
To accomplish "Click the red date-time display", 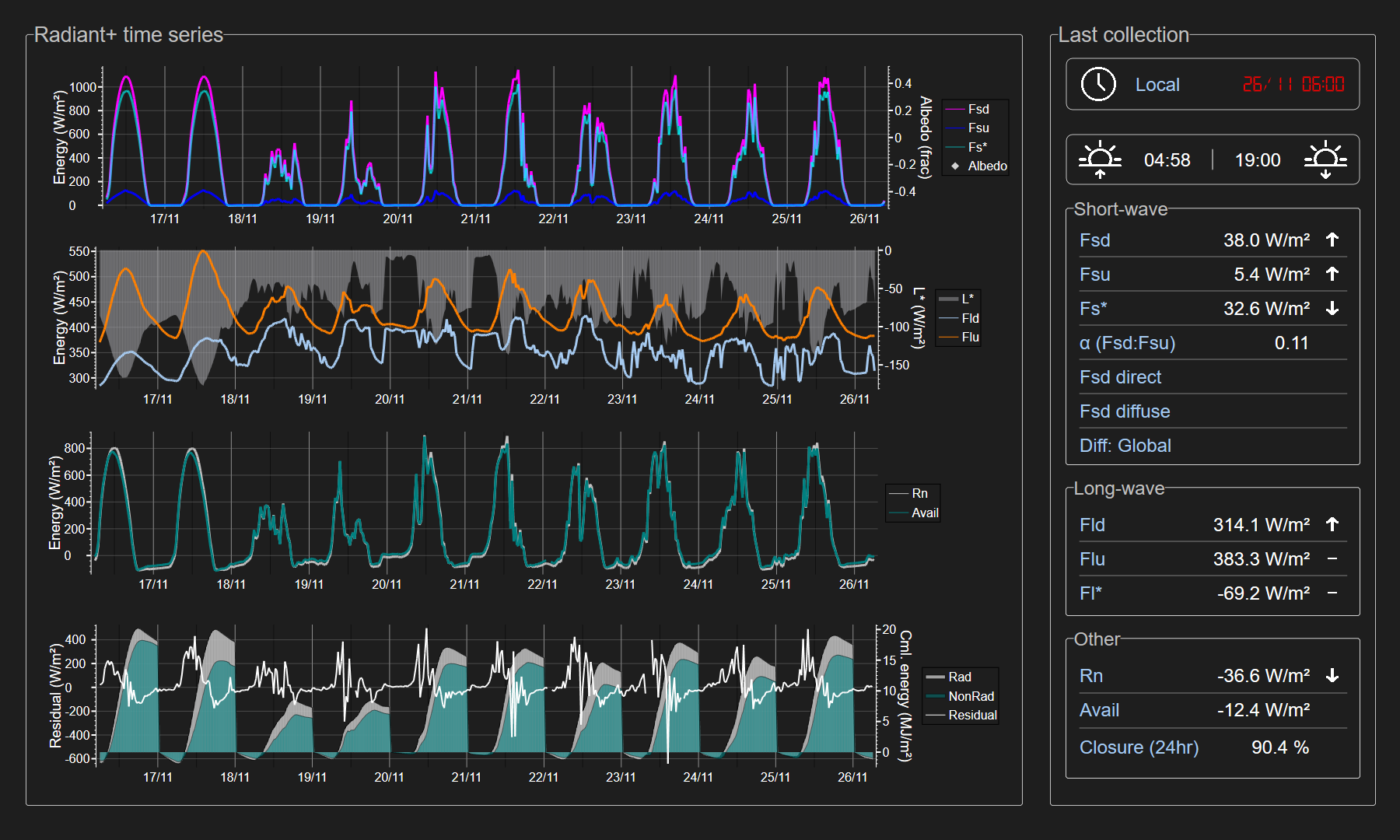I will pos(1293,84).
